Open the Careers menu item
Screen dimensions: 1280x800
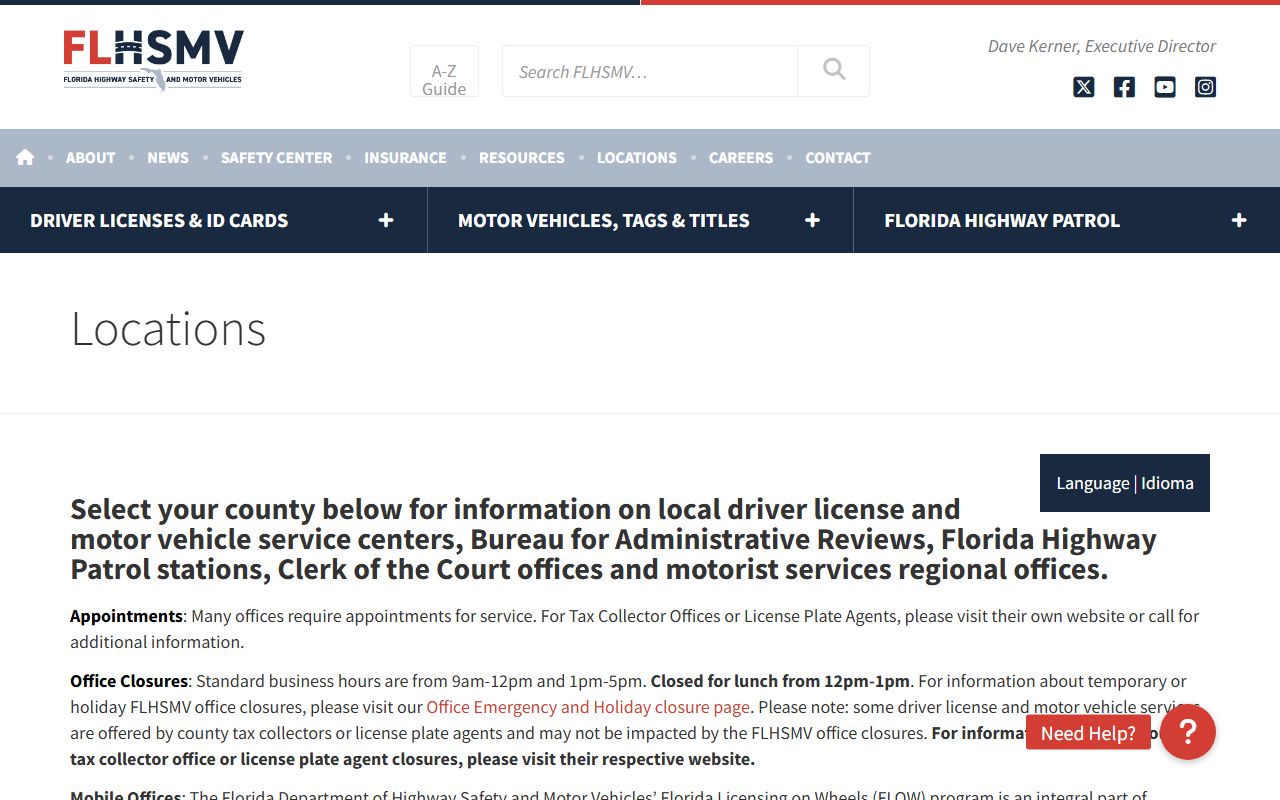pos(741,157)
